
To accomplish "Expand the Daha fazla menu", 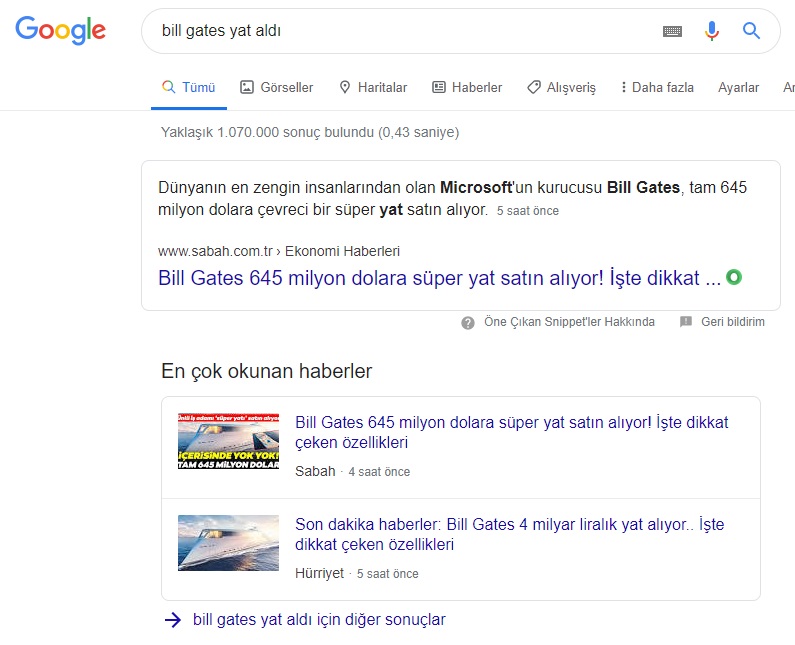I will point(658,87).
